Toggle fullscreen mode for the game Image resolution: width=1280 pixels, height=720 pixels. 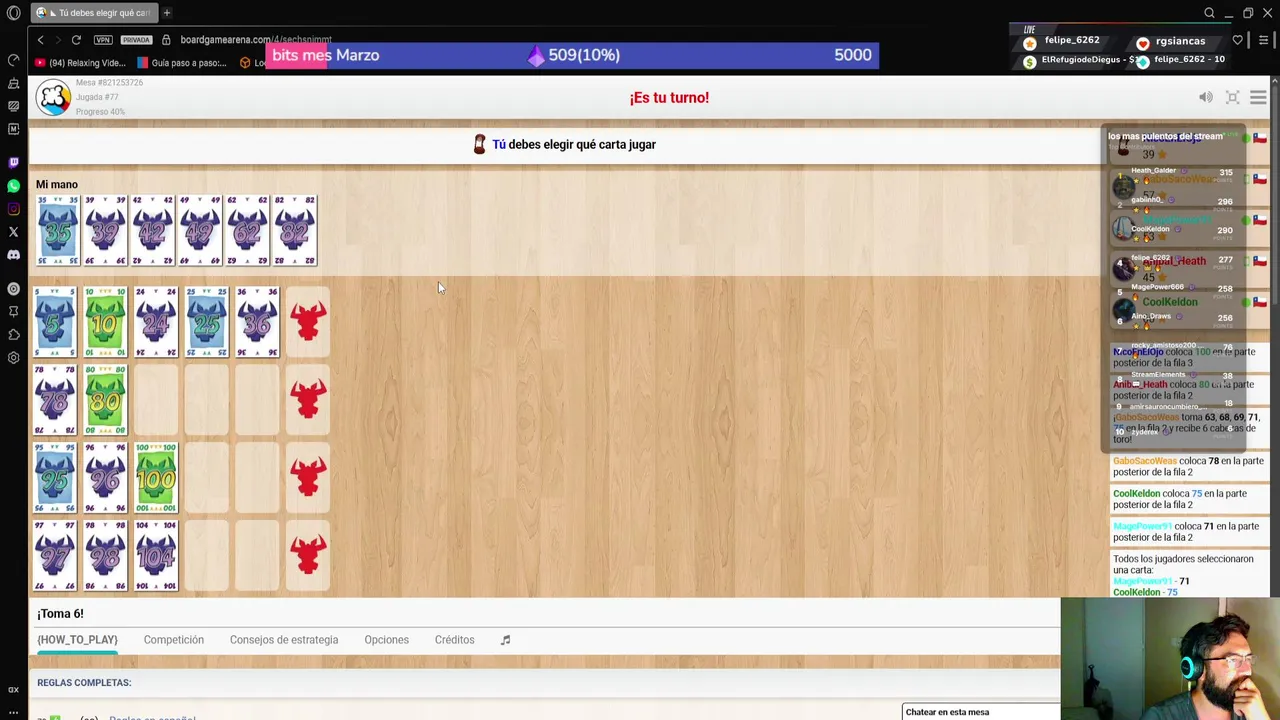[x=1233, y=97]
